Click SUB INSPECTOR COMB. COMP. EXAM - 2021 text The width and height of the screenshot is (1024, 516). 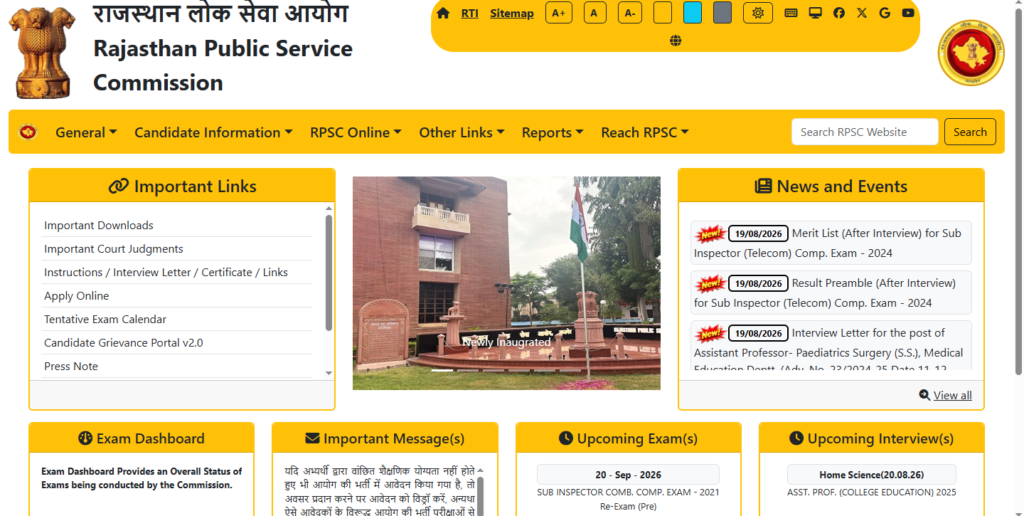628,492
